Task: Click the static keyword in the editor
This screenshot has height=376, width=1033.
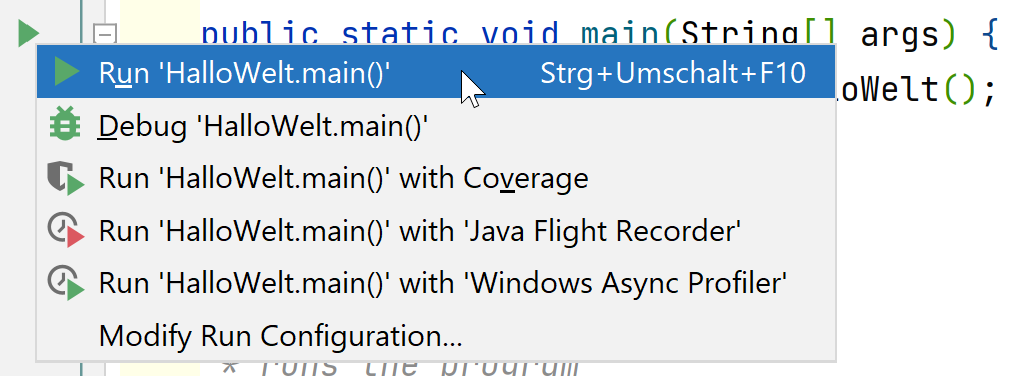Action: 399,34
